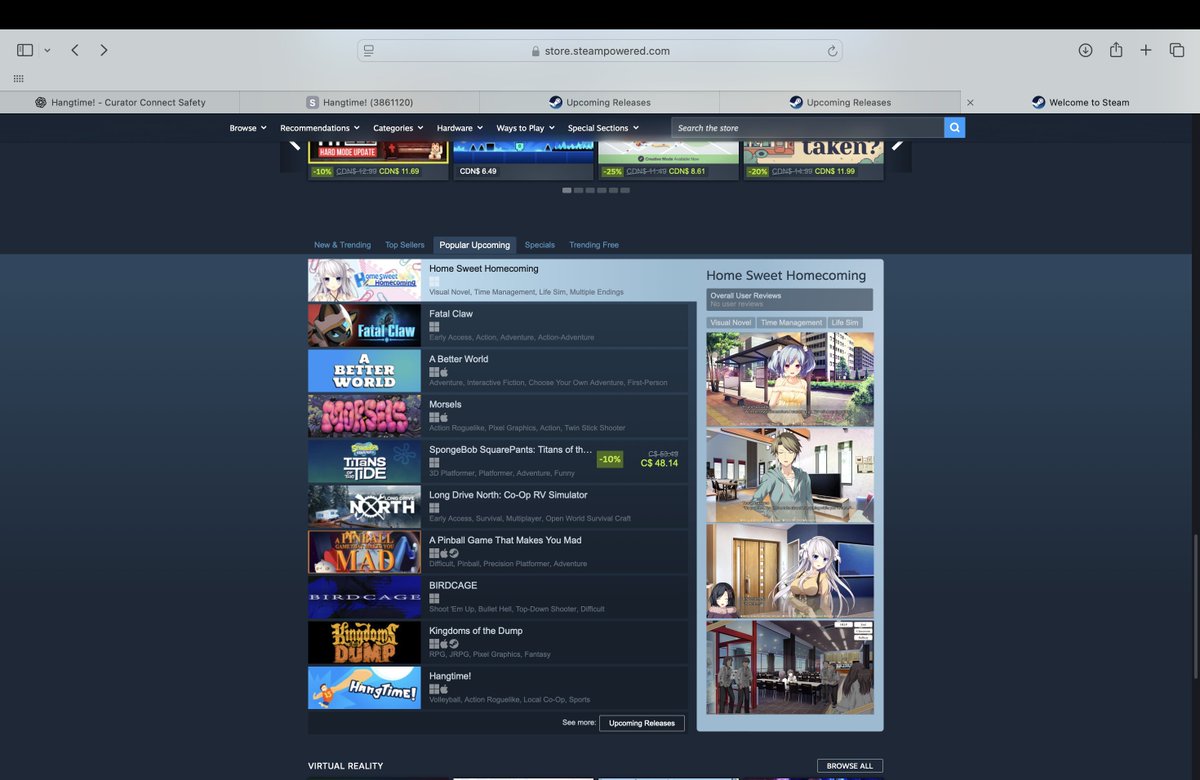Open the Hangtime! list entry
The height and width of the screenshot is (780, 1200).
click(x=498, y=688)
